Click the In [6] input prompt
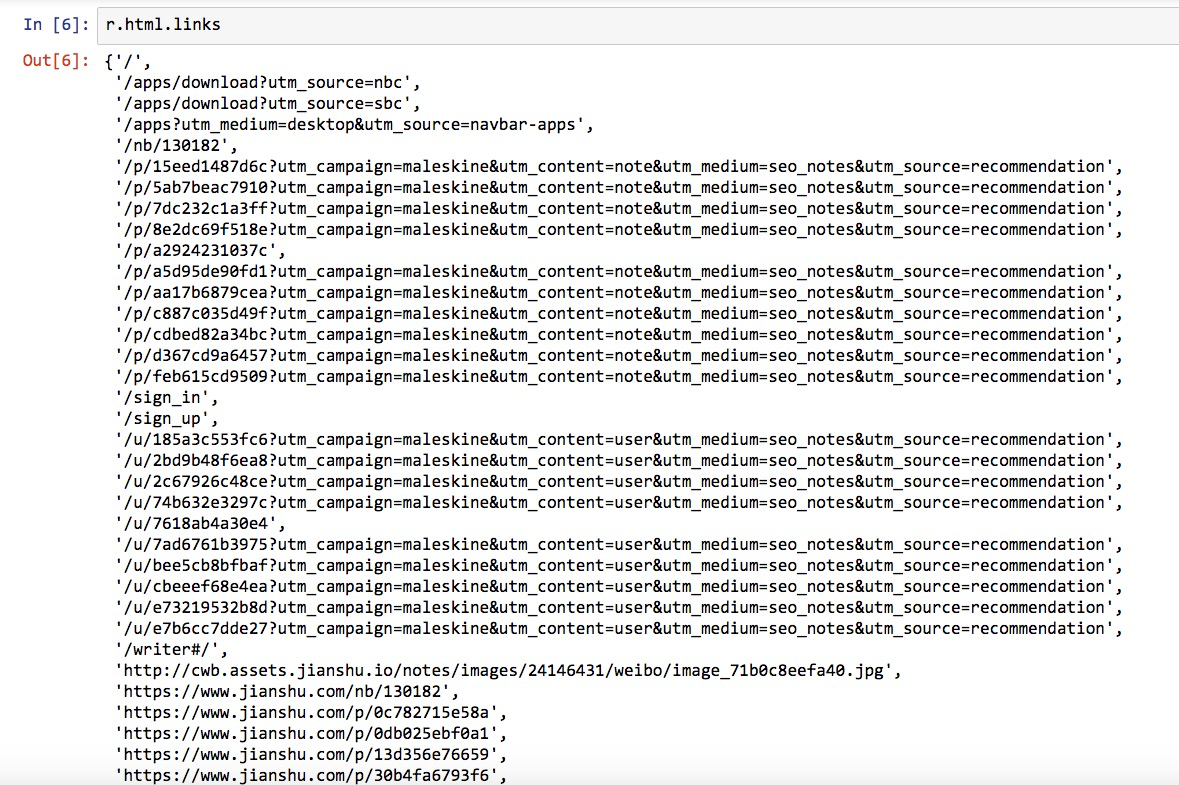1179x785 pixels. click(56, 24)
